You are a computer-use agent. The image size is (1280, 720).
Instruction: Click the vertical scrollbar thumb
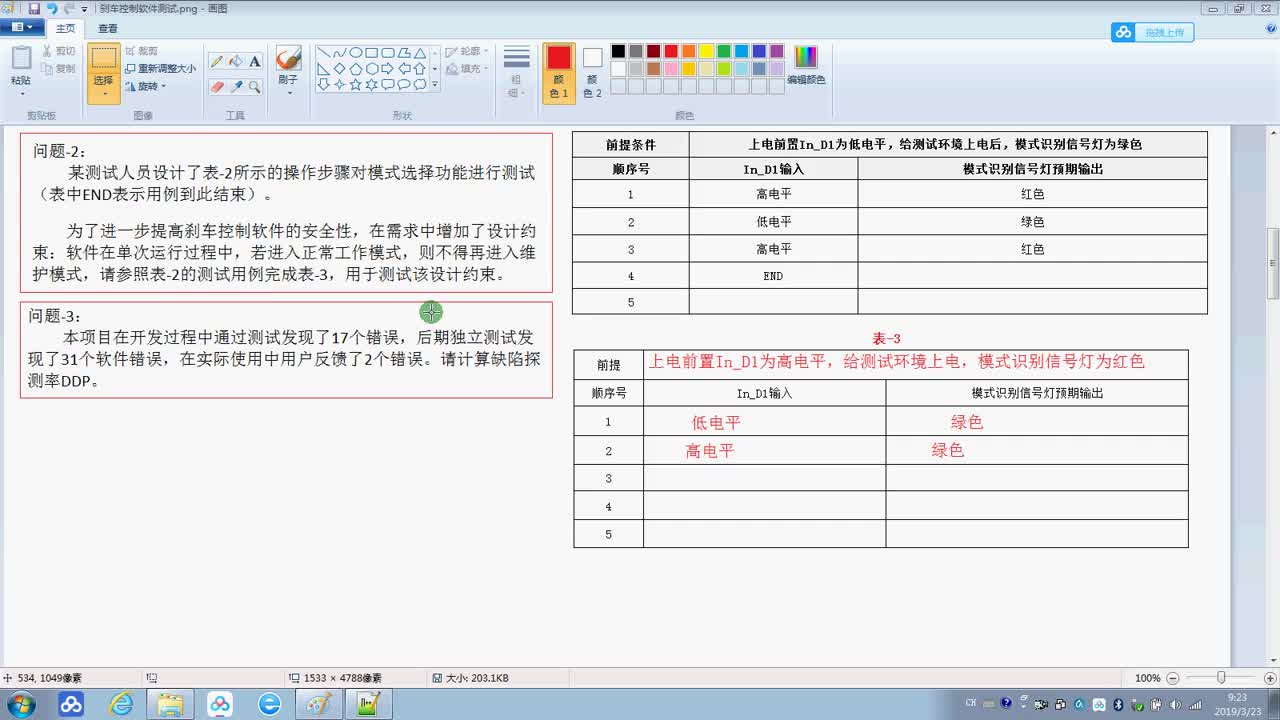click(1273, 263)
